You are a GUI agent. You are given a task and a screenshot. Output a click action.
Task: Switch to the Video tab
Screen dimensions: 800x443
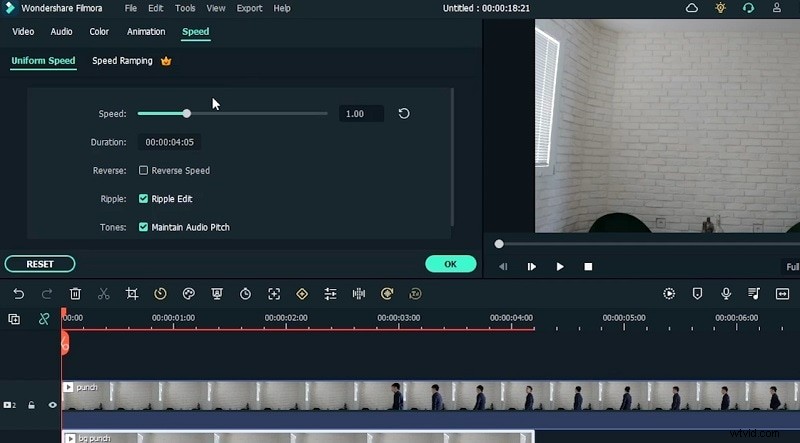(23, 32)
